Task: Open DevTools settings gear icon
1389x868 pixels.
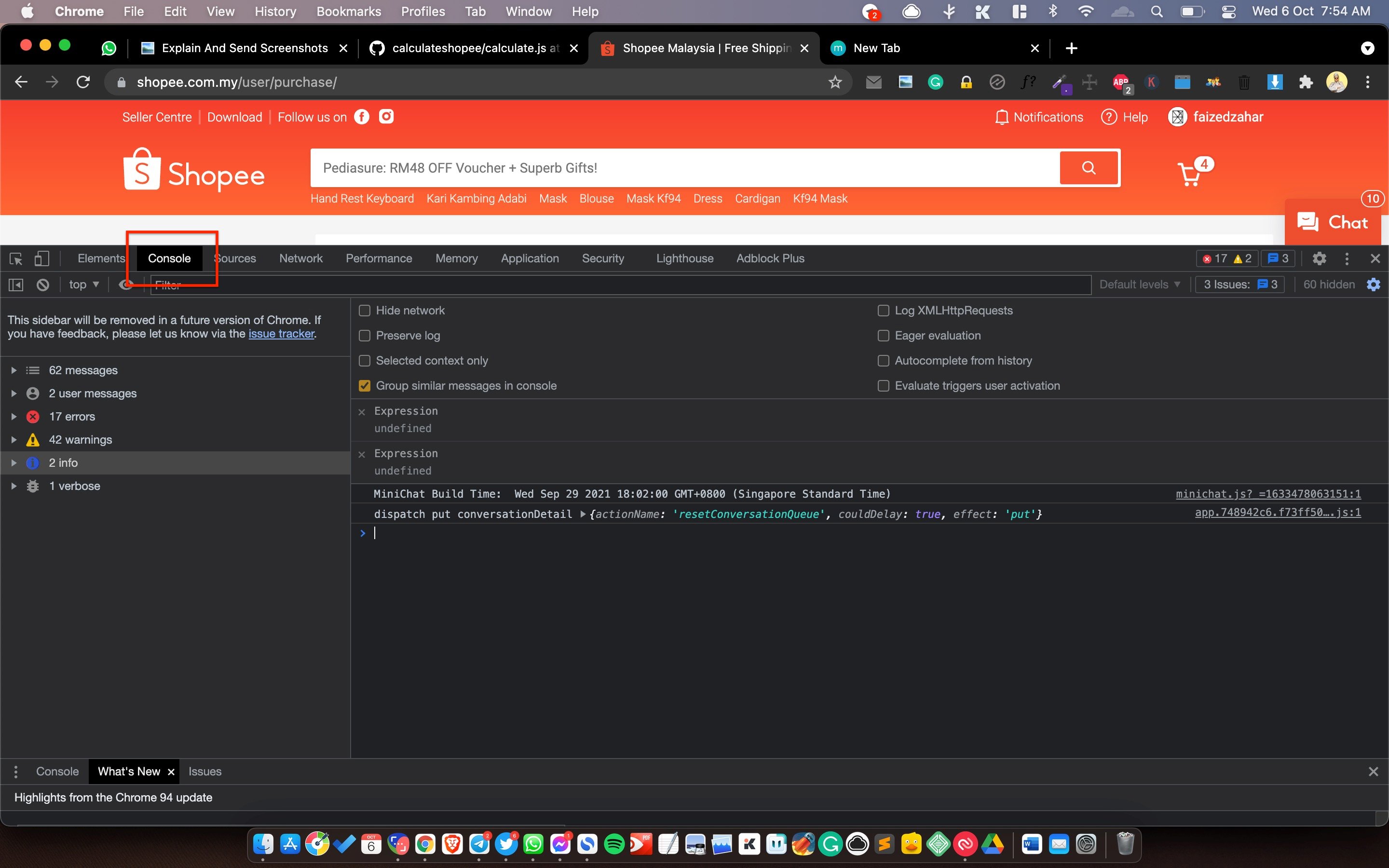Action: (1319, 258)
